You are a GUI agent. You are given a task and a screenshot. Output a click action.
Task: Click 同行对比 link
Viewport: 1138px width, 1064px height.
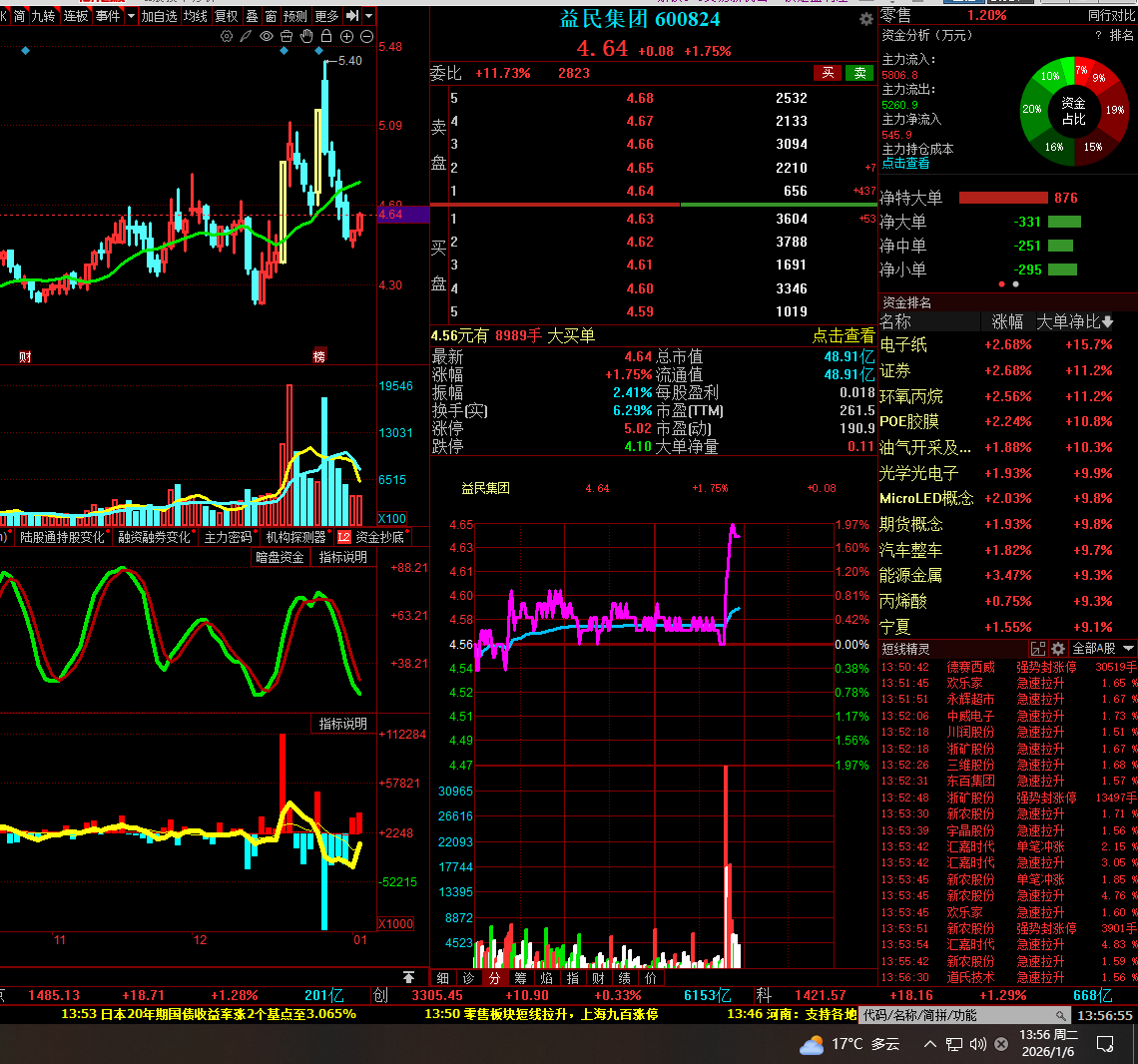click(x=1110, y=15)
